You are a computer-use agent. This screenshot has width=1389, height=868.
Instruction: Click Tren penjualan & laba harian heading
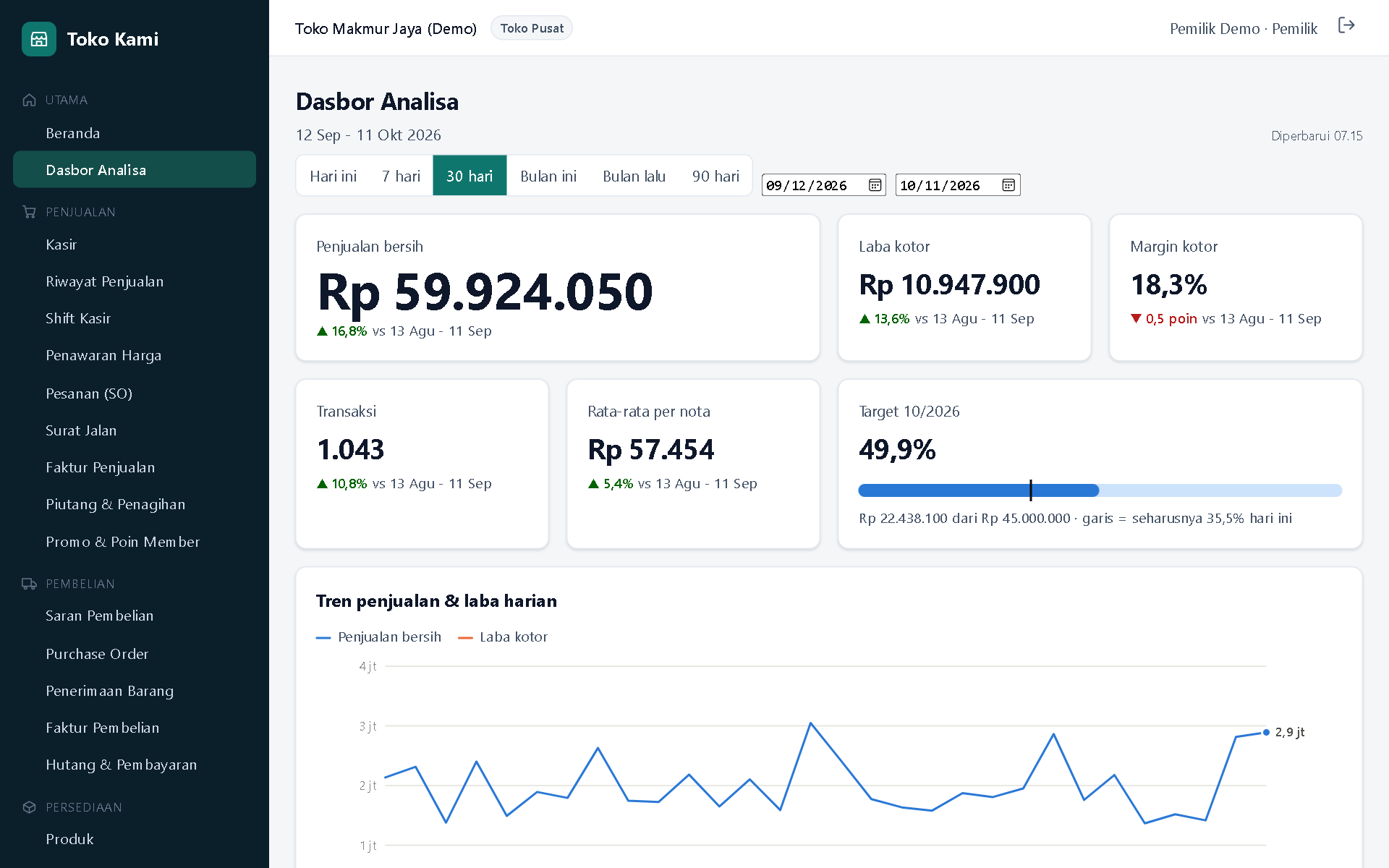tap(436, 601)
